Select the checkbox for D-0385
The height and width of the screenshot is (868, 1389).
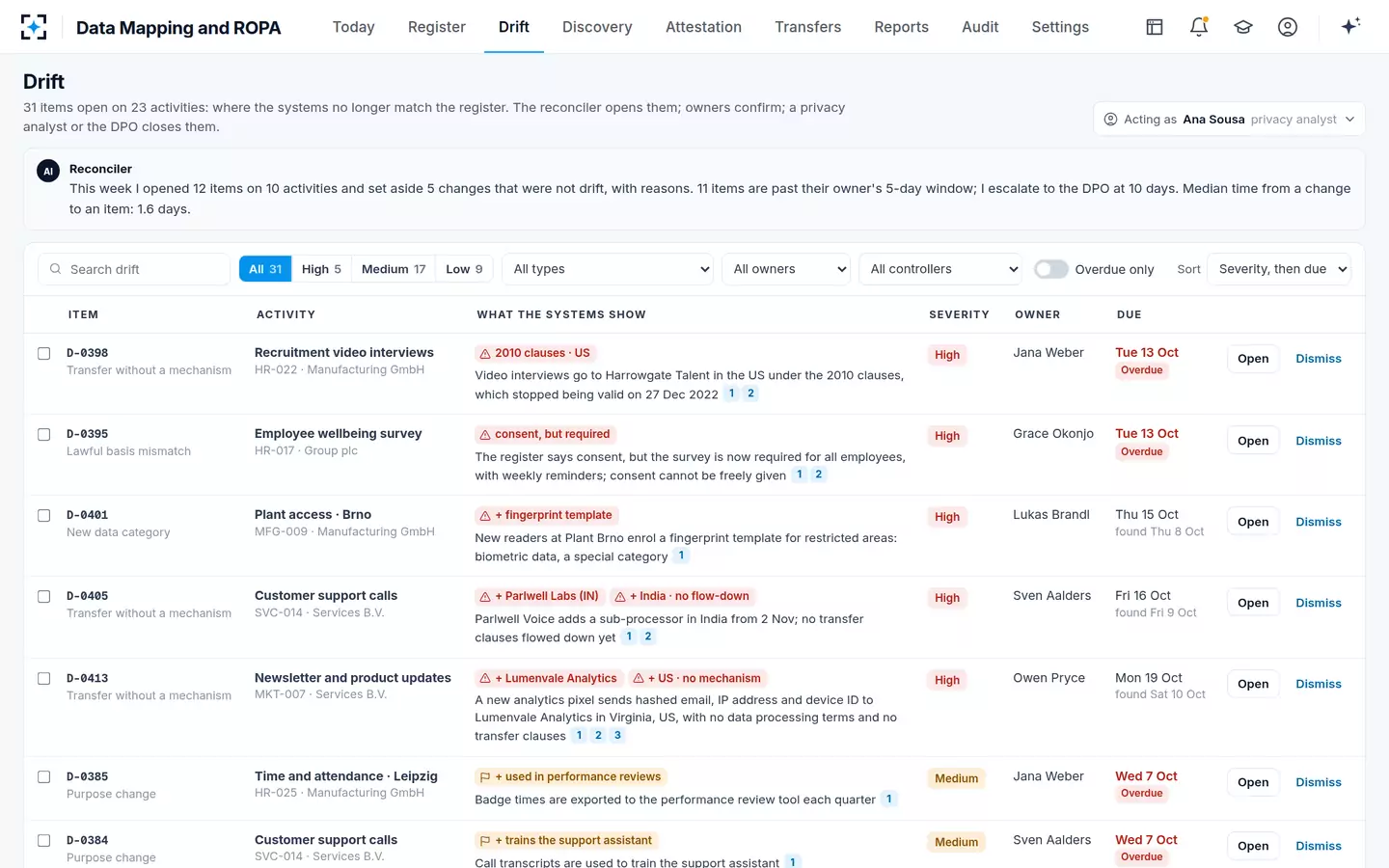43,776
